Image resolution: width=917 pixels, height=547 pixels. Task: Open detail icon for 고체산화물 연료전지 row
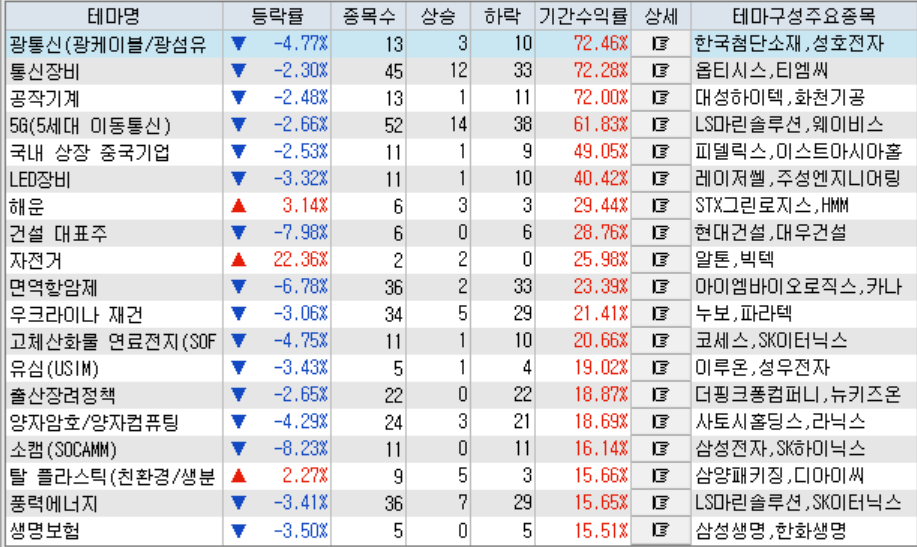pyautogui.click(x=661, y=341)
